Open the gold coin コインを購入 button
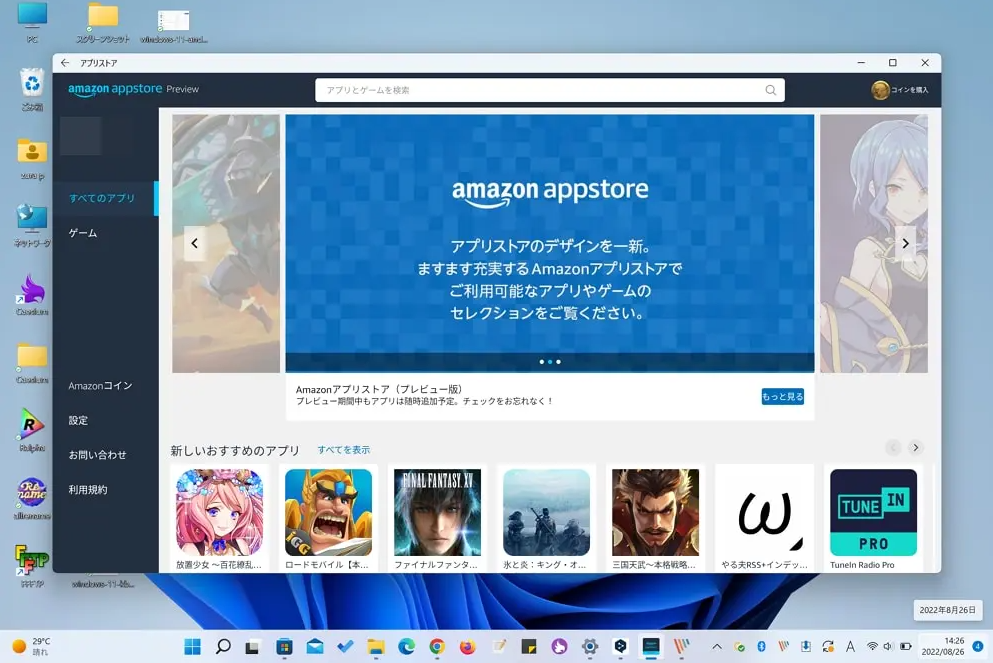 pos(899,90)
